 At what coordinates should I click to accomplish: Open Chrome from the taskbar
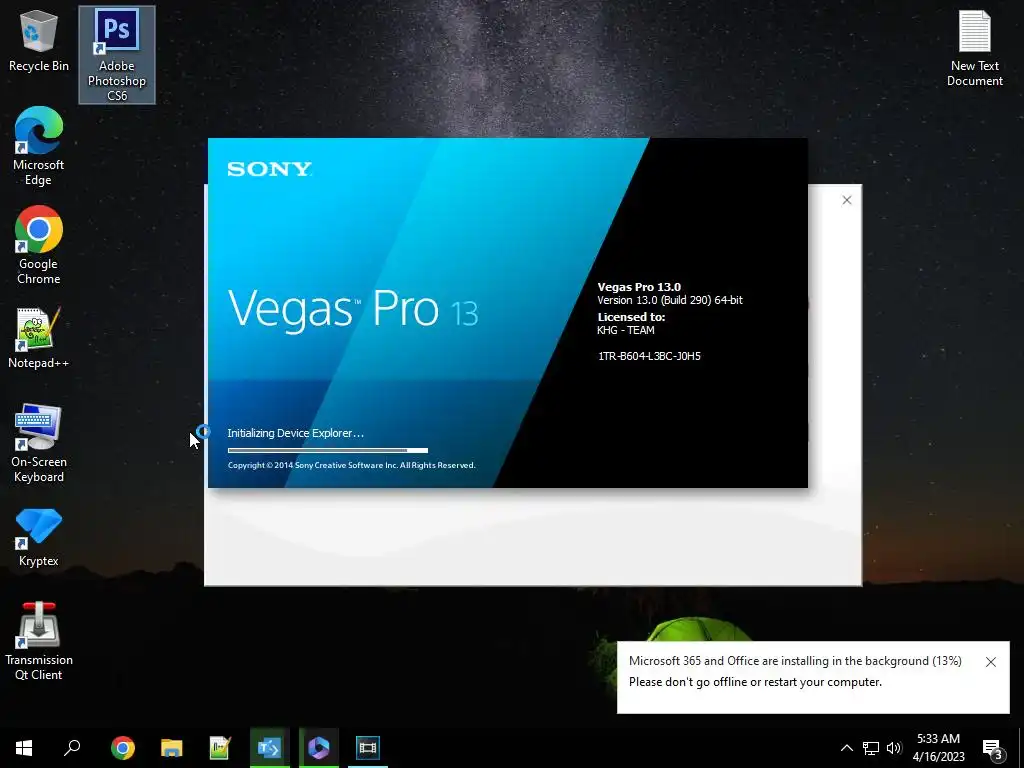(122, 748)
